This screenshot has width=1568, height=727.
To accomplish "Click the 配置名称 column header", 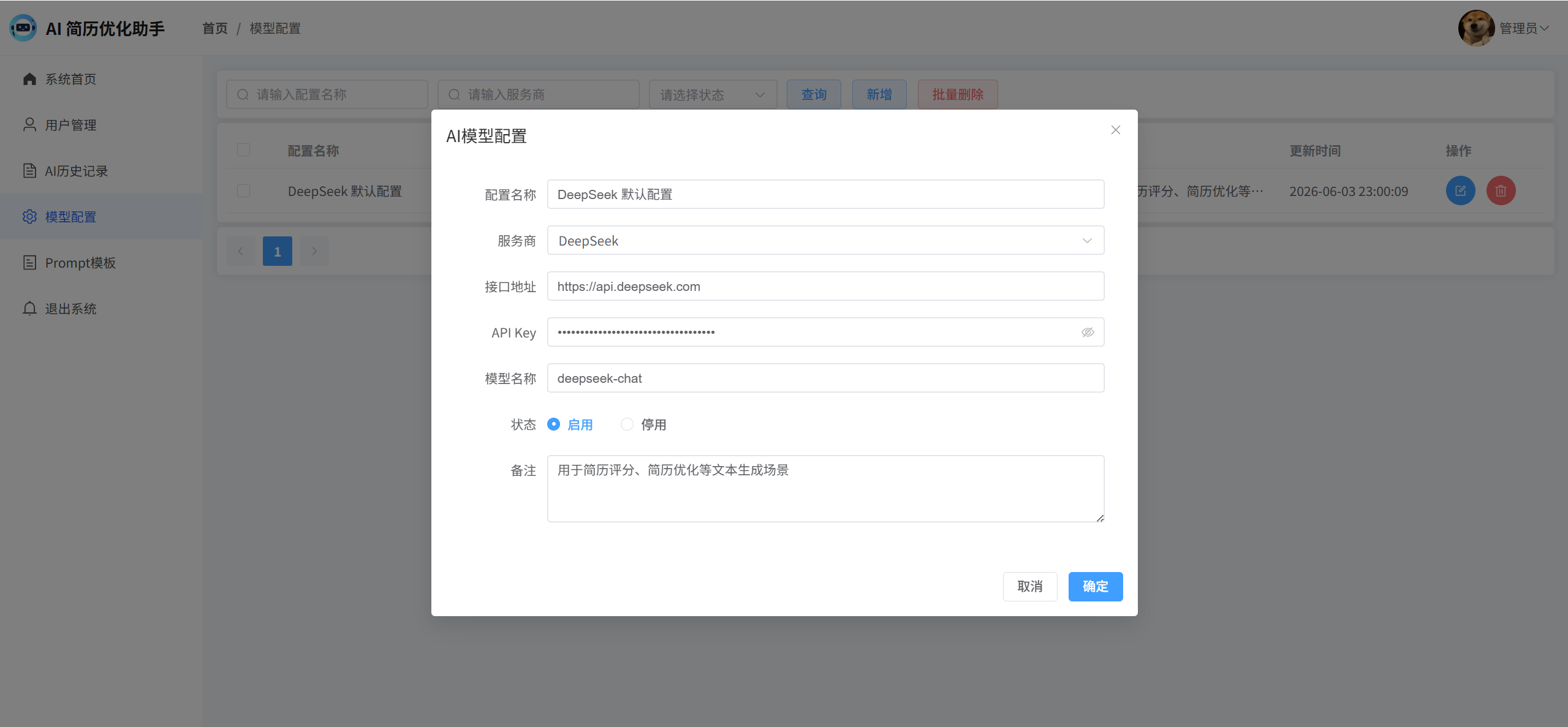I will pyautogui.click(x=313, y=151).
